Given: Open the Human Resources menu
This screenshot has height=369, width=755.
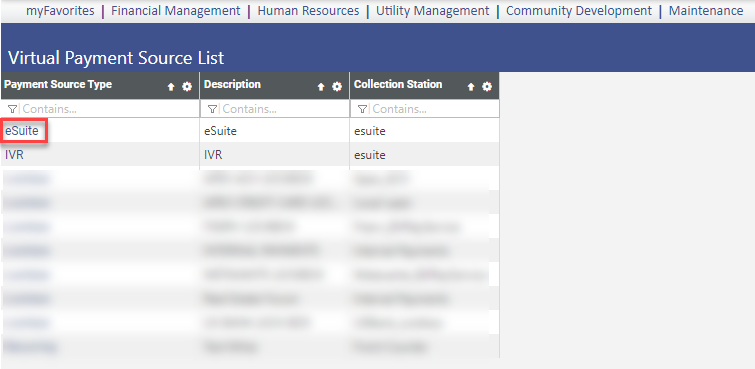Looking at the screenshot, I should tap(308, 11).
